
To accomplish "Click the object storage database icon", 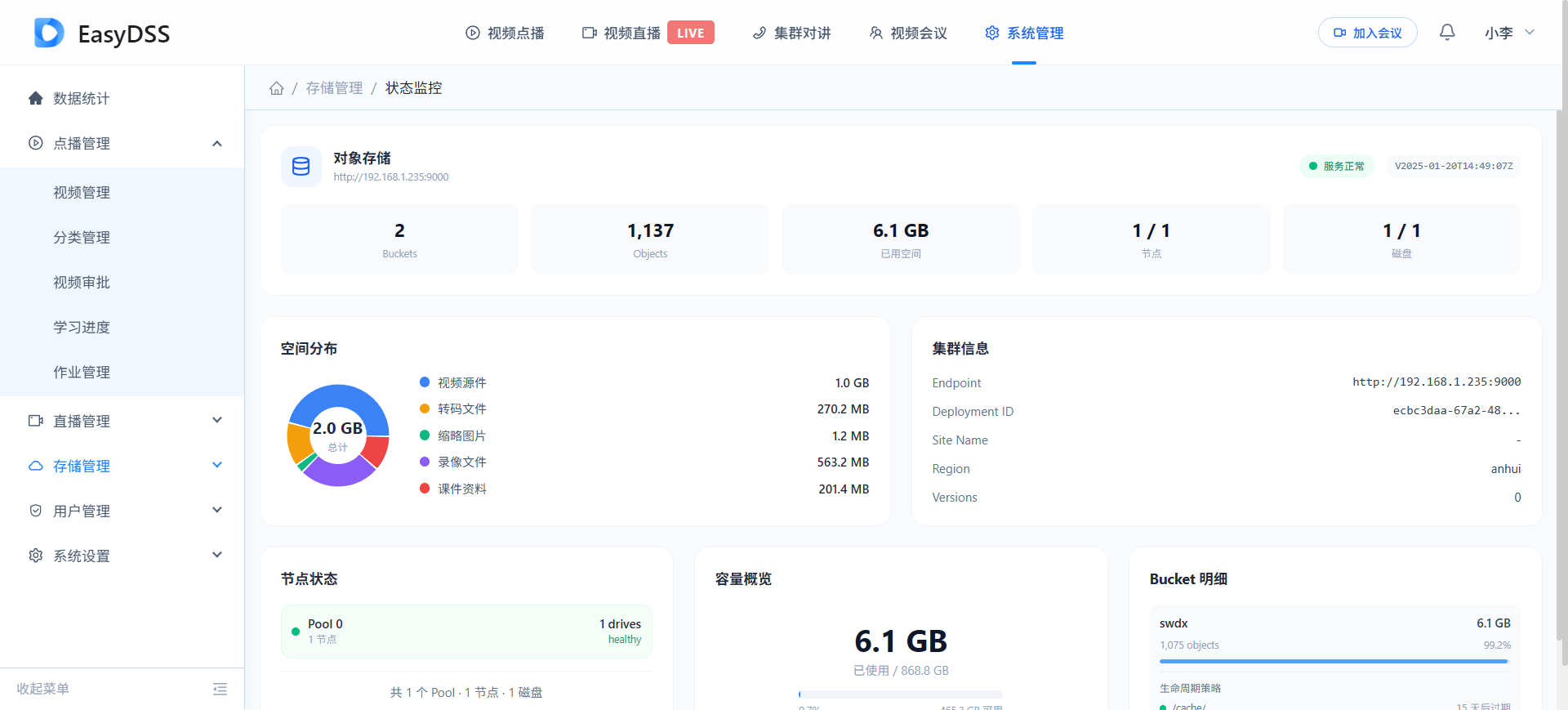I will (301, 167).
